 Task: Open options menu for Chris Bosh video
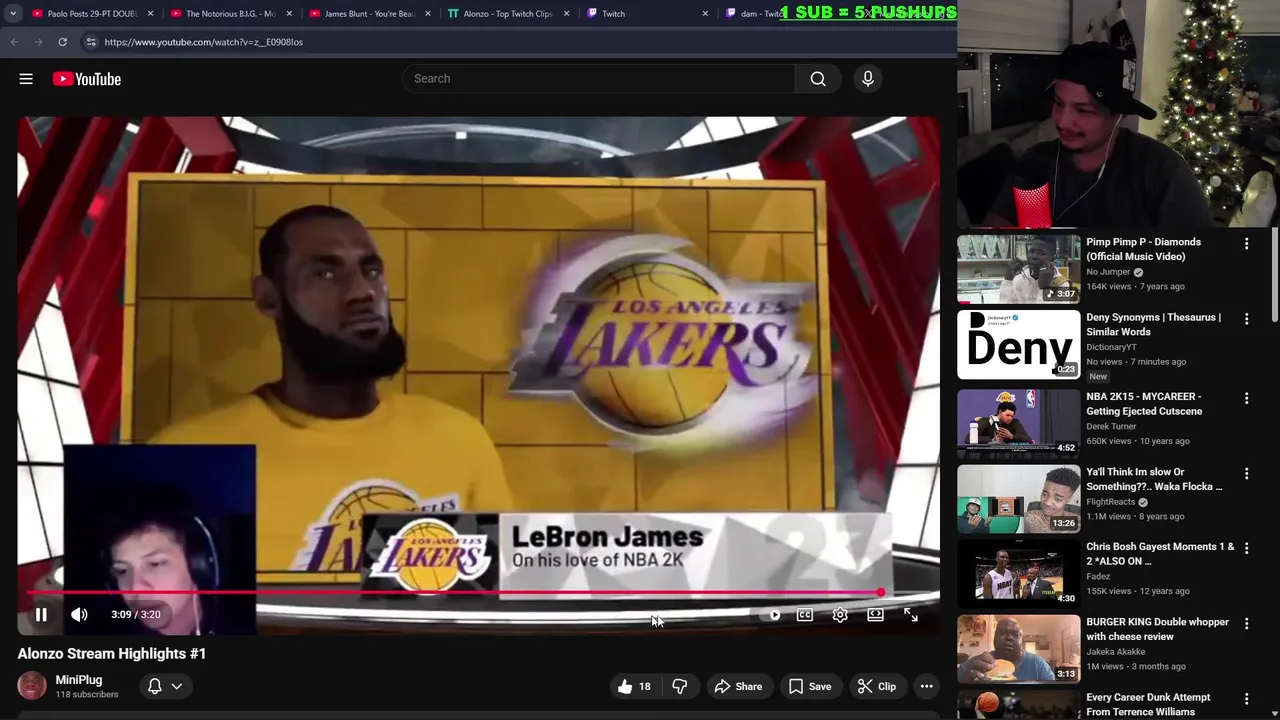click(1246, 548)
